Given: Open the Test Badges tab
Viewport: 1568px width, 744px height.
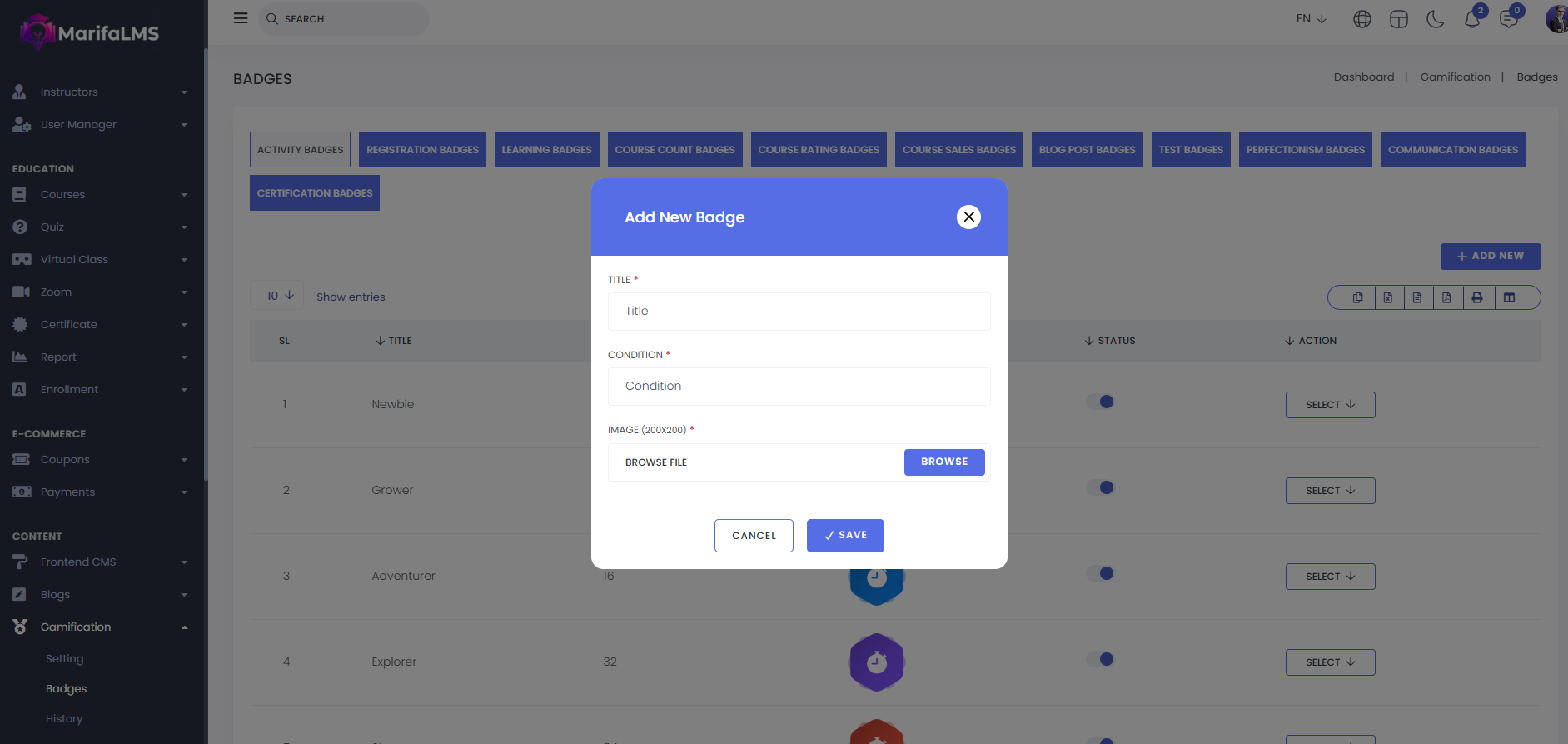Looking at the screenshot, I should click(x=1190, y=150).
